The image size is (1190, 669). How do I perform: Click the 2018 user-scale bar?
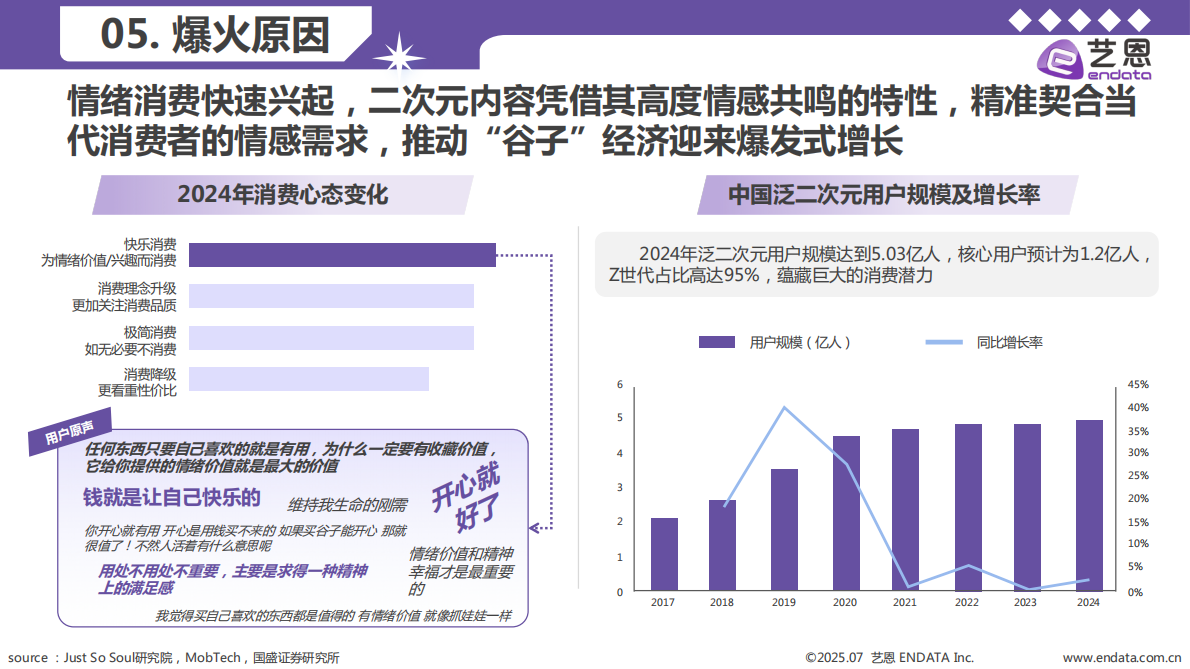tap(722, 545)
